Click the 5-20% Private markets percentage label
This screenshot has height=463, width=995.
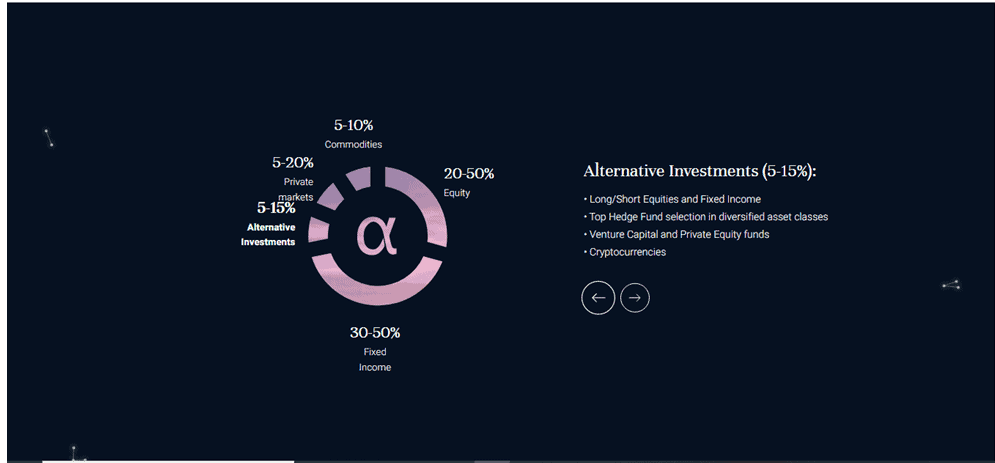pyautogui.click(x=293, y=163)
